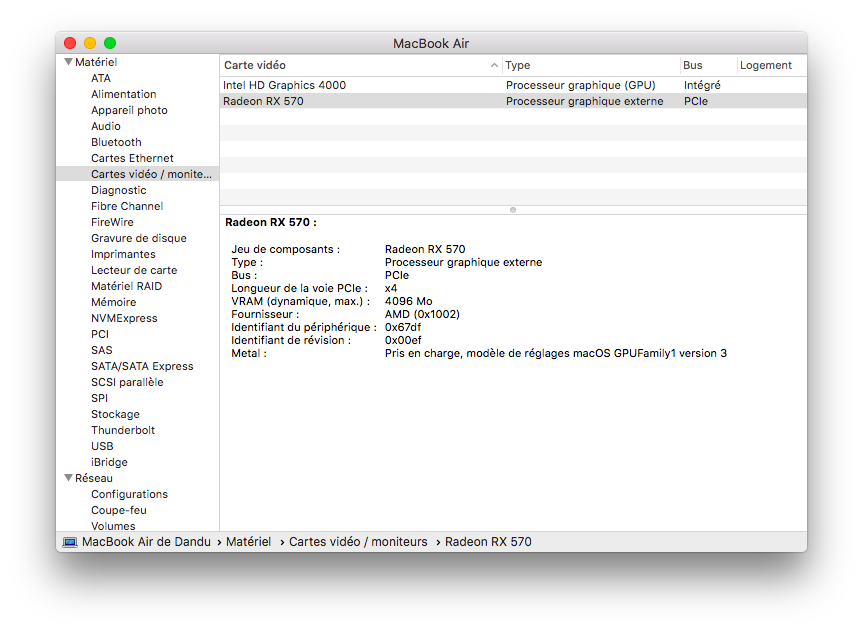The image size is (863, 632).
Task: Select PCI in the sidebar
Action: (100, 334)
